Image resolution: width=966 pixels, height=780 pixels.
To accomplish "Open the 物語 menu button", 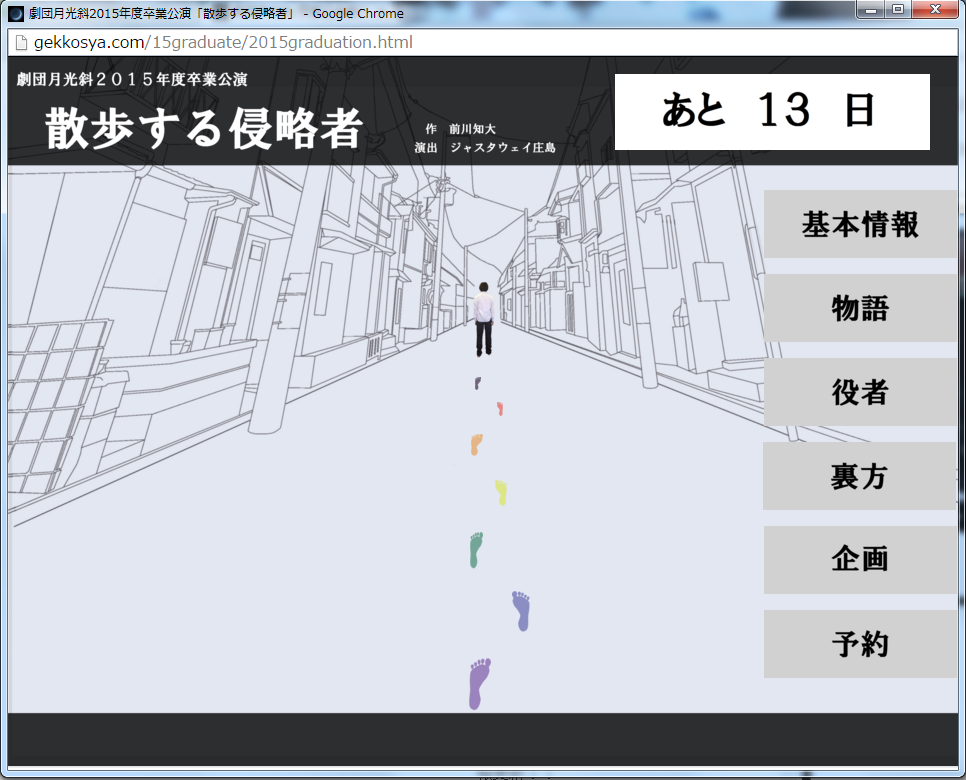I will pos(860,308).
